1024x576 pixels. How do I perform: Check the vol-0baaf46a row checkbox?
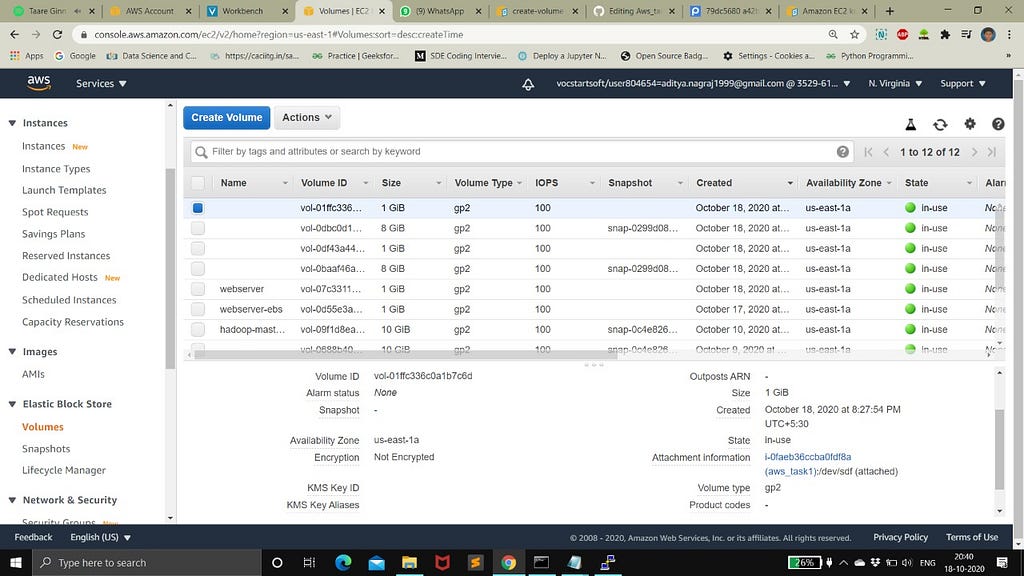pyautogui.click(x=198, y=268)
